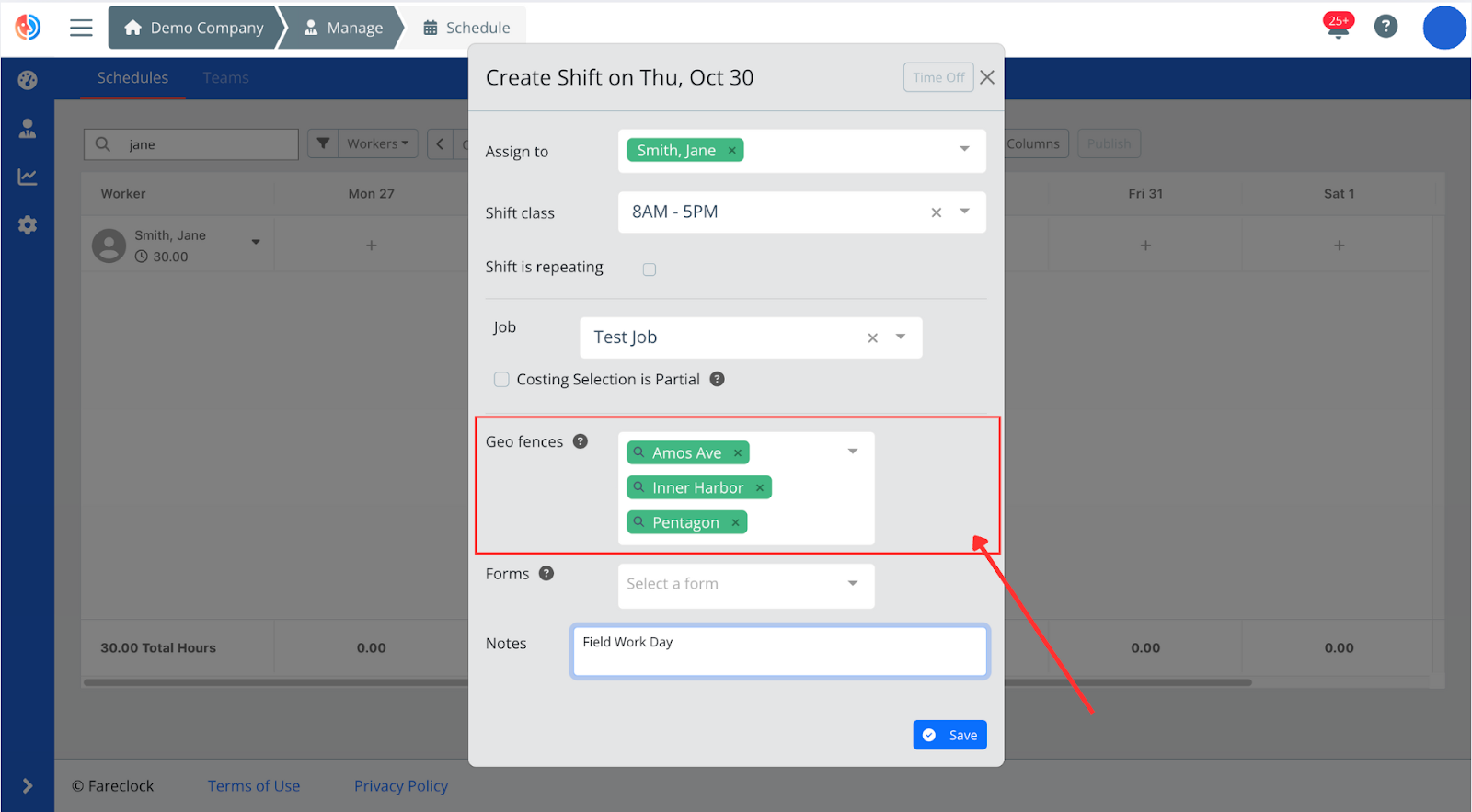
Task: Save the new shift
Action: [x=949, y=735]
